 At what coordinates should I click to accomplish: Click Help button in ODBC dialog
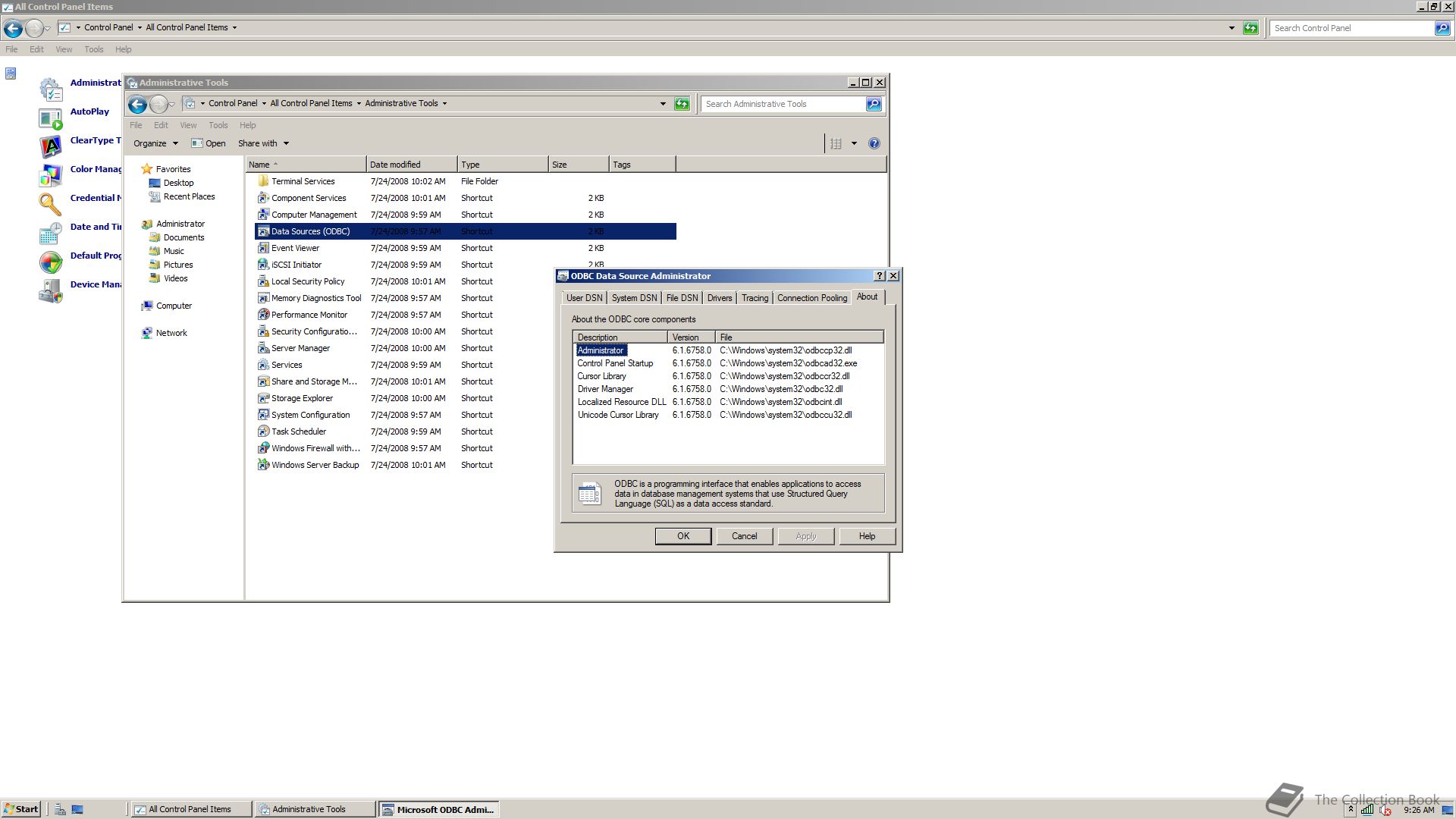(x=867, y=536)
